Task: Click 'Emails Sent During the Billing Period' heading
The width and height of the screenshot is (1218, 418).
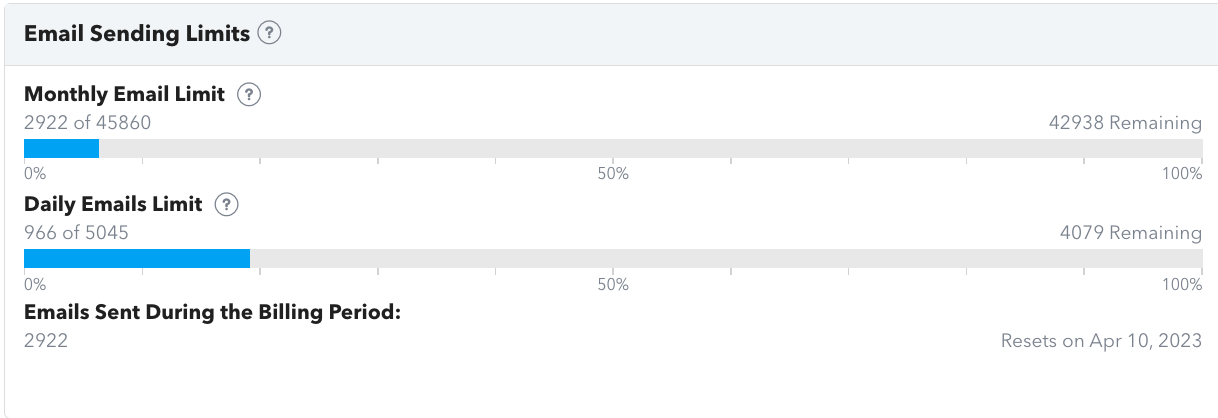Action: coord(212,312)
